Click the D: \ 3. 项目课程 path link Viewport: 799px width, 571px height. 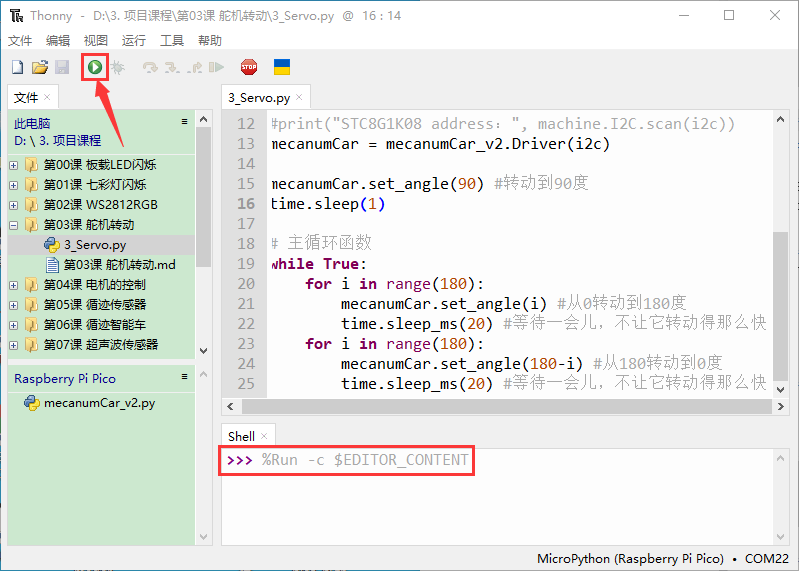tap(58, 141)
